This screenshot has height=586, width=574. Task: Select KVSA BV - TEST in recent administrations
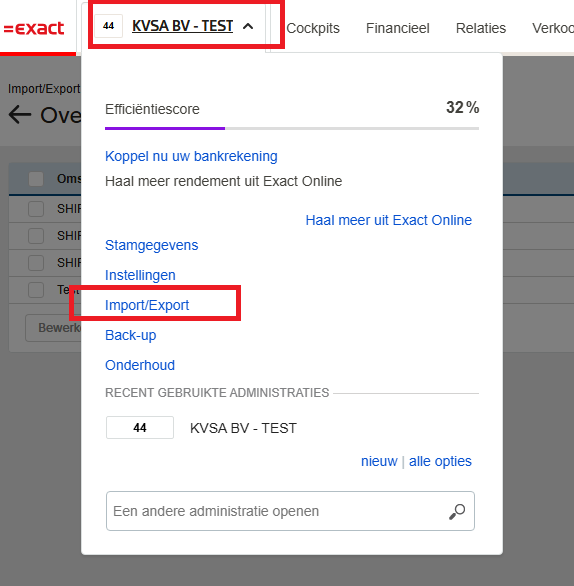243,428
